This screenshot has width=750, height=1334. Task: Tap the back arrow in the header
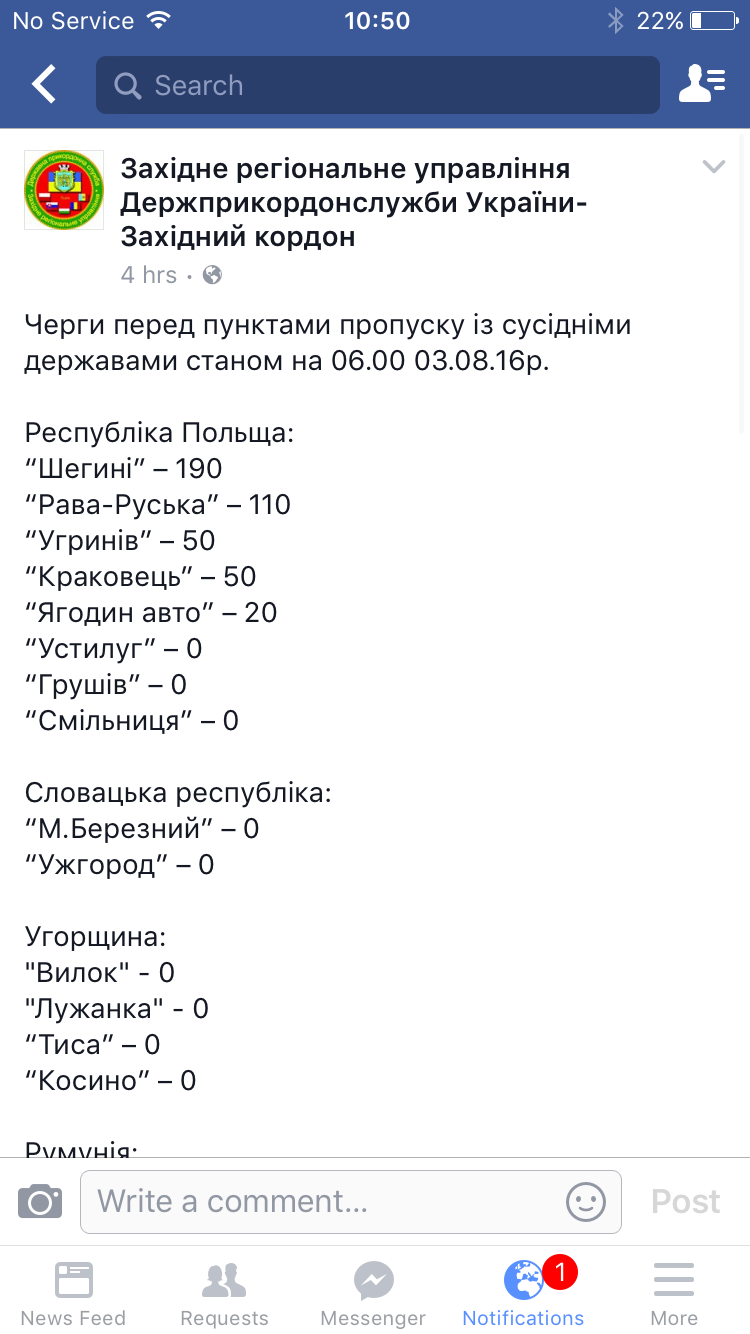(44, 85)
